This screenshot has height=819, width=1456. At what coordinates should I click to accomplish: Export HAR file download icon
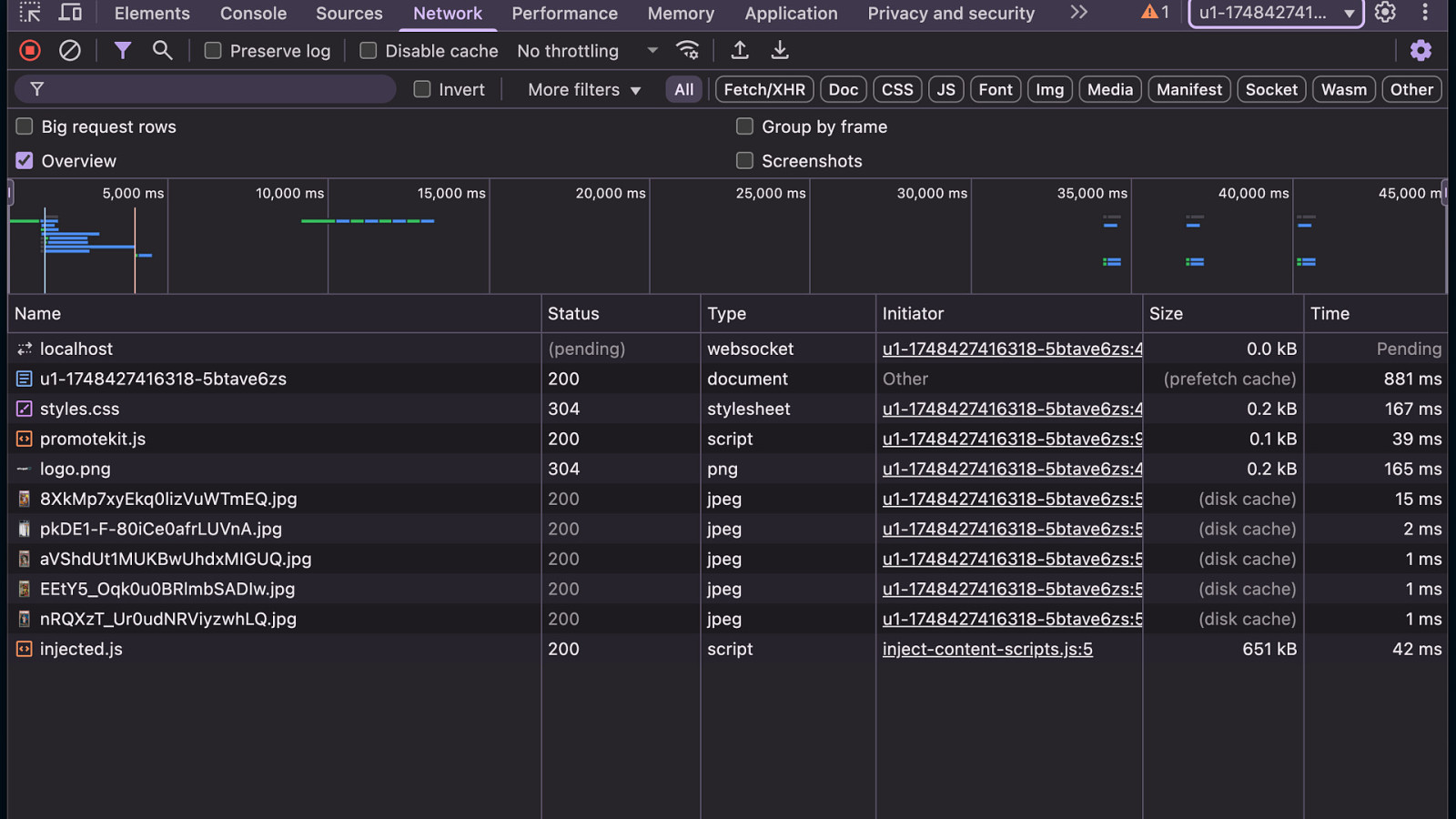(x=780, y=51)
